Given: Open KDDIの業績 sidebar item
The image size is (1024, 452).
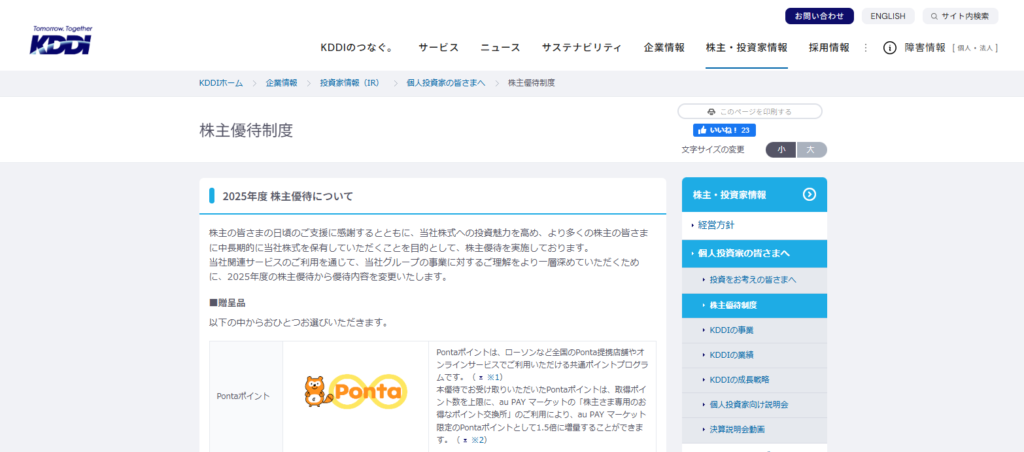Looking at the screenshot, I should pos(754,355).
